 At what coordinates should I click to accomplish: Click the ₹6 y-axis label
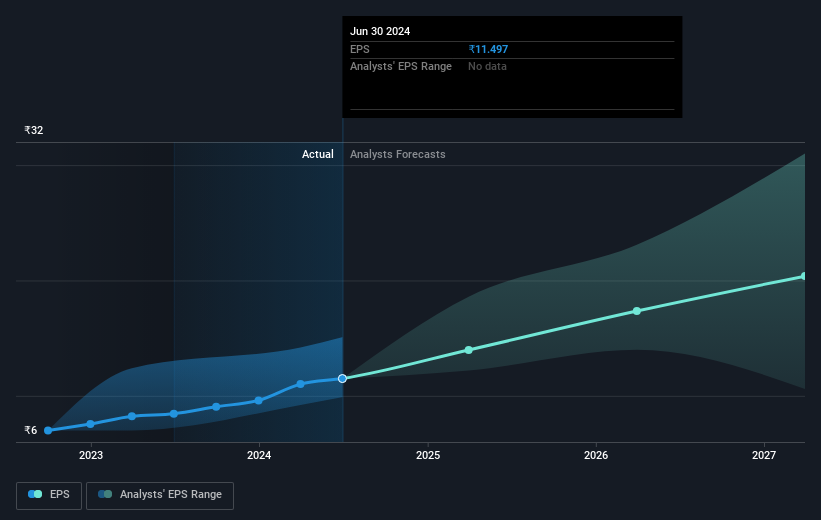[30, 430]
